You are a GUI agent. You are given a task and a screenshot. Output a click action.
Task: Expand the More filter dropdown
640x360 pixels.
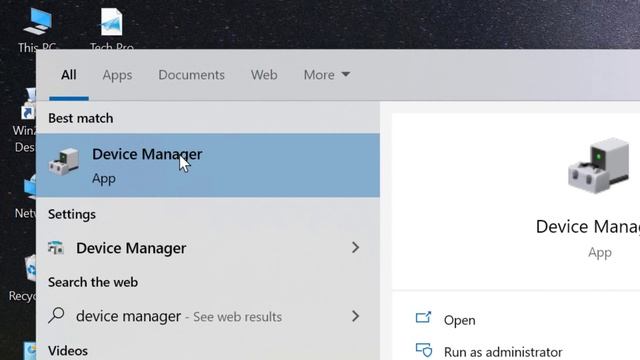point(327,75)
